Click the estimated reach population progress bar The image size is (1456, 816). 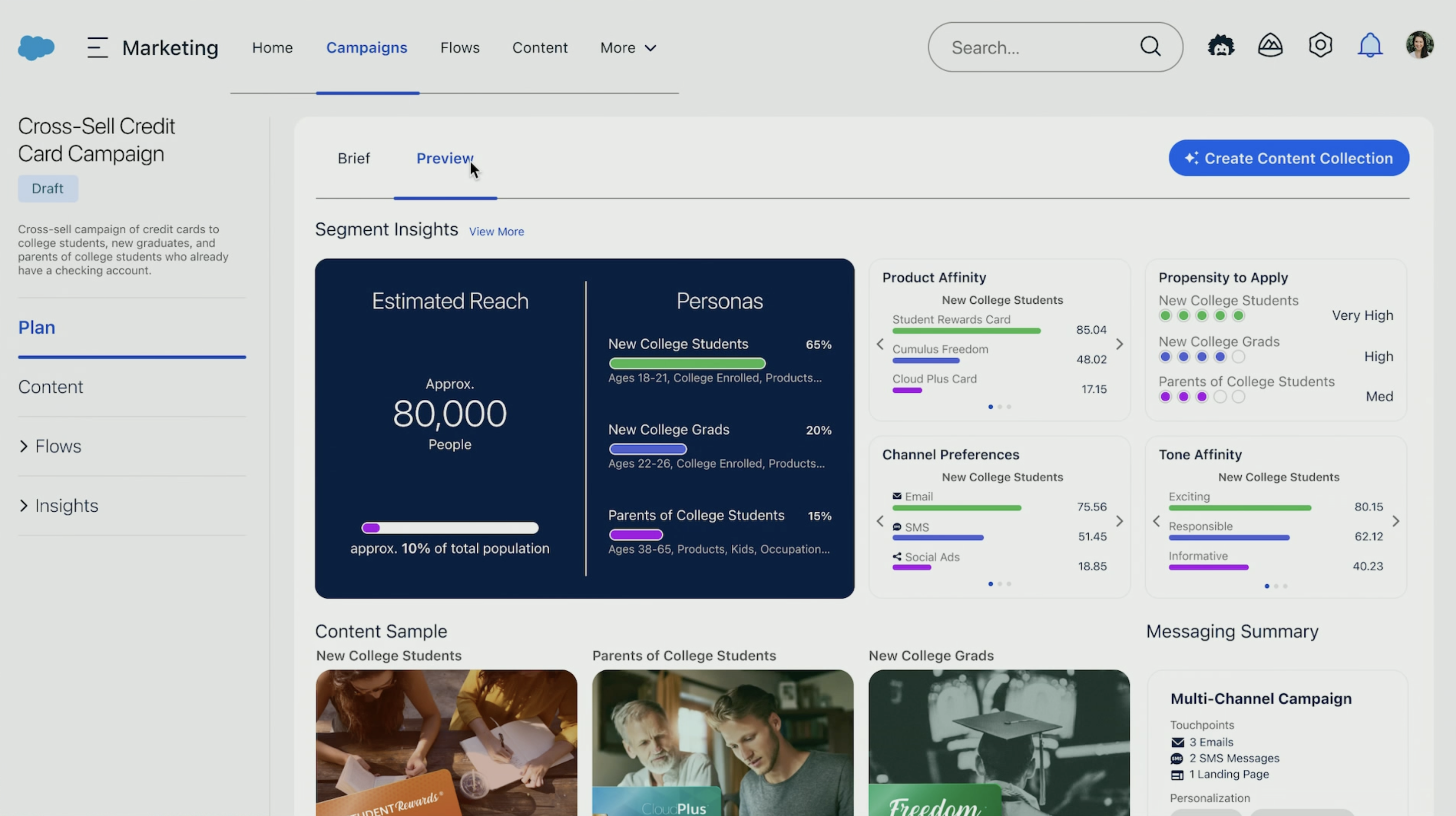(x=450, y=528)
